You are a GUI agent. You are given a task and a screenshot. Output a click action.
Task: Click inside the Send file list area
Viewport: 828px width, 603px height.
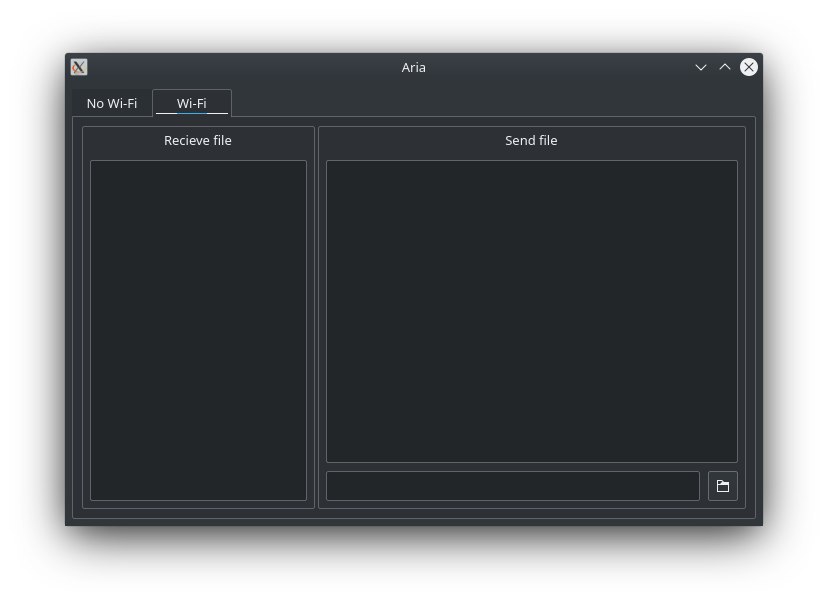coord(532,312)
